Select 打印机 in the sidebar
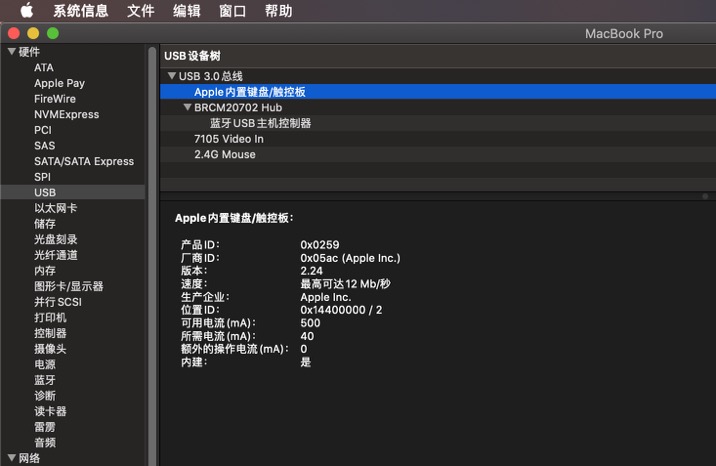The width and height of the screenshot is (716, 466). coord(50,317)
